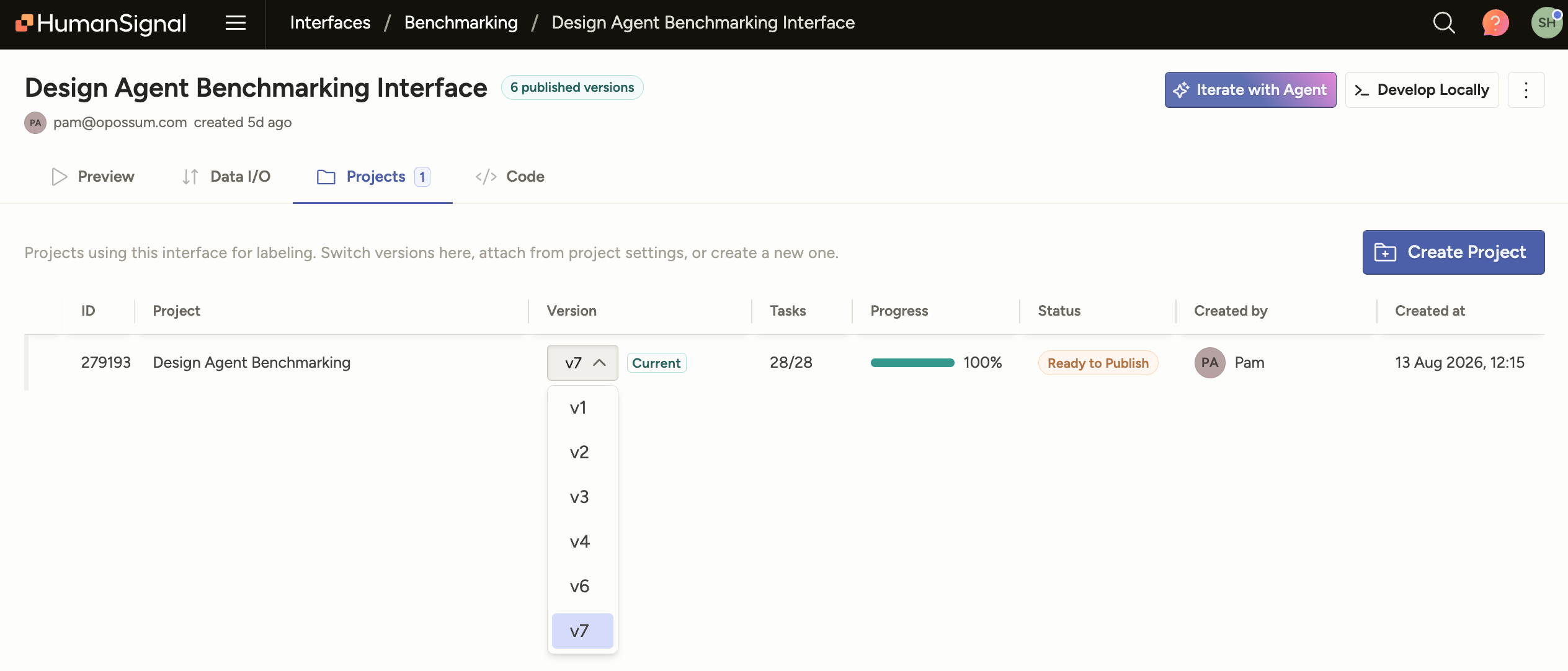Click Develop Locally button
The height and width of the screenshot is (671, 1568).
pyautogui.click(x=1422, y=90)
